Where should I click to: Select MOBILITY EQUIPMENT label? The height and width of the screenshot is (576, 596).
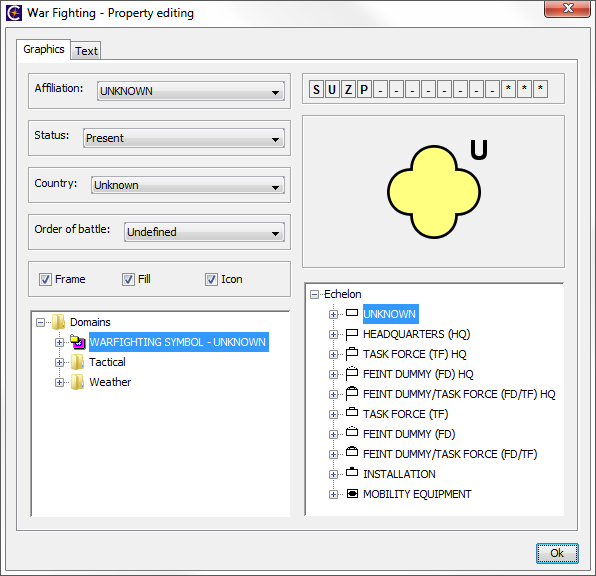(x=417, y=494)
